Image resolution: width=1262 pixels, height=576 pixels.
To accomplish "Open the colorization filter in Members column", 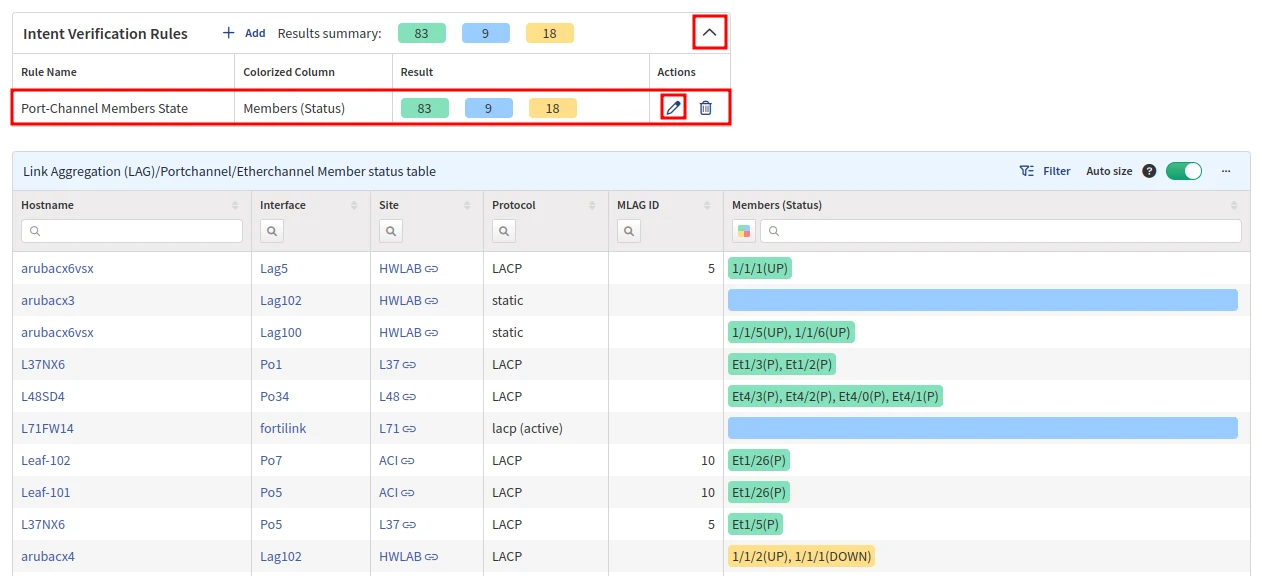I will (x=743, y=231).
